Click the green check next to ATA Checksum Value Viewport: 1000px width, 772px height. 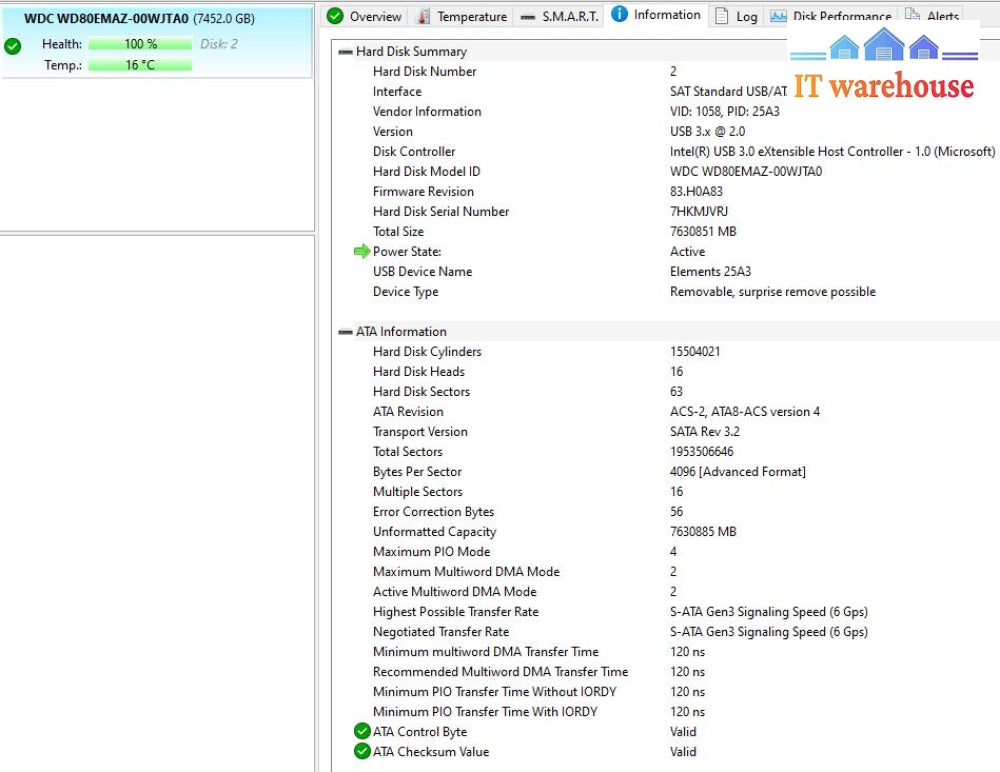click(x=362, y=752)
